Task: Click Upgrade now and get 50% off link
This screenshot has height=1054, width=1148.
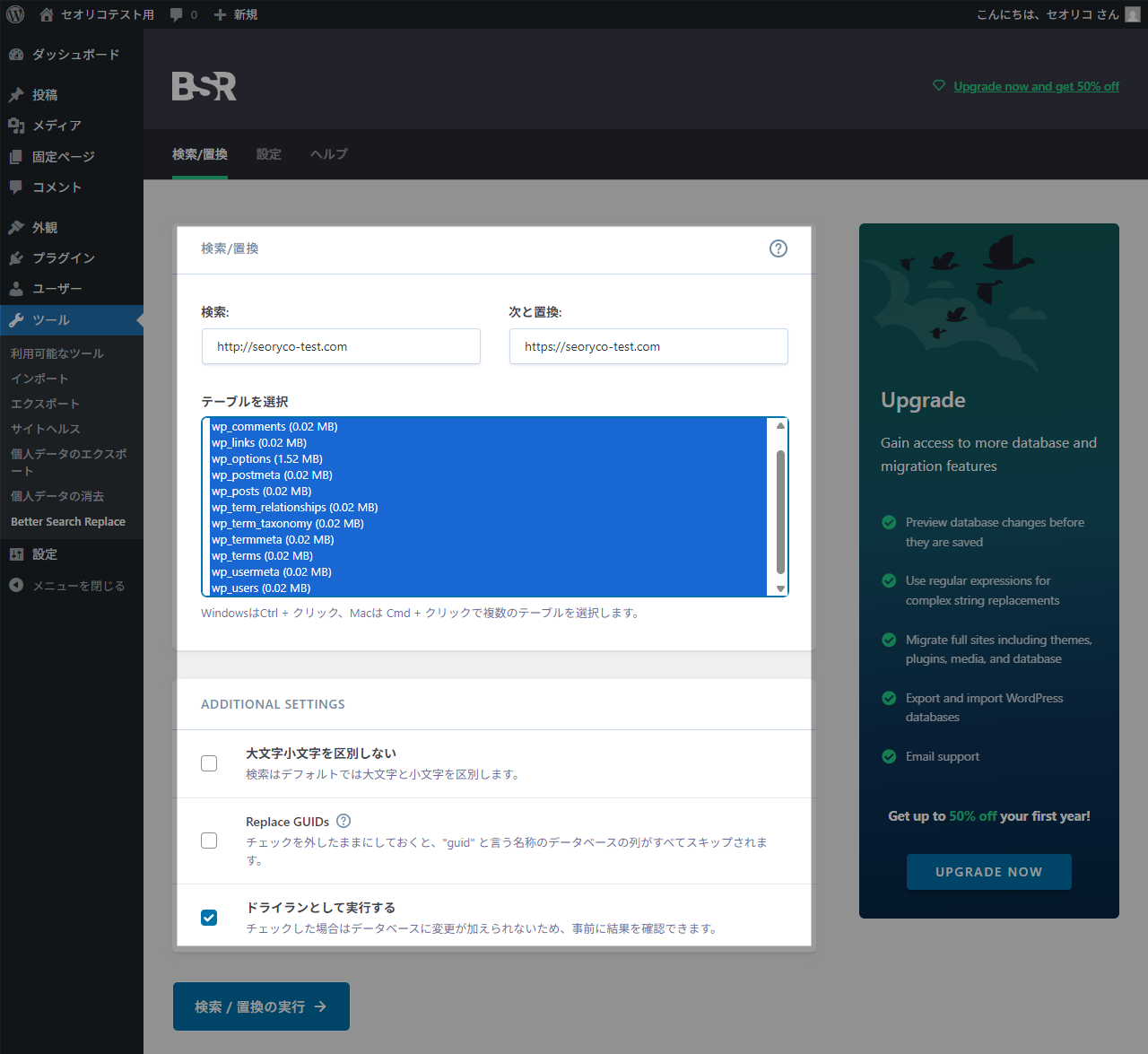Action: [1036, 86]
